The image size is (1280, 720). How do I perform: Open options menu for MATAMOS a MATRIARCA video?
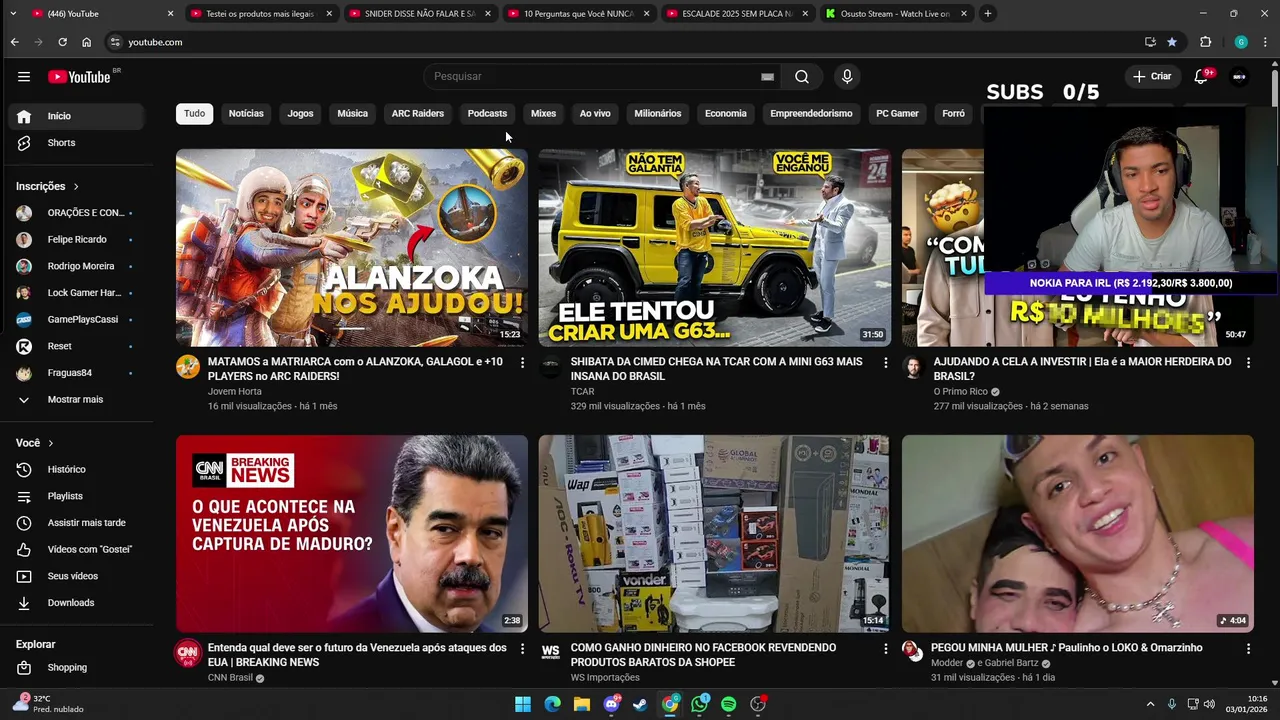(x=522, y=362)
